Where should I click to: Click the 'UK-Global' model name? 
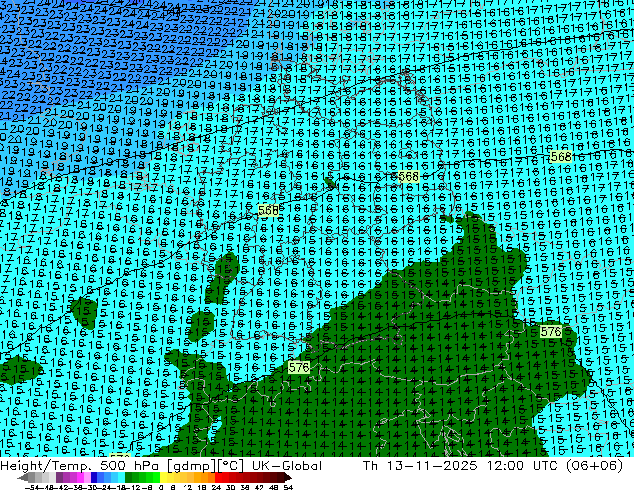click(x=287, y=466)
